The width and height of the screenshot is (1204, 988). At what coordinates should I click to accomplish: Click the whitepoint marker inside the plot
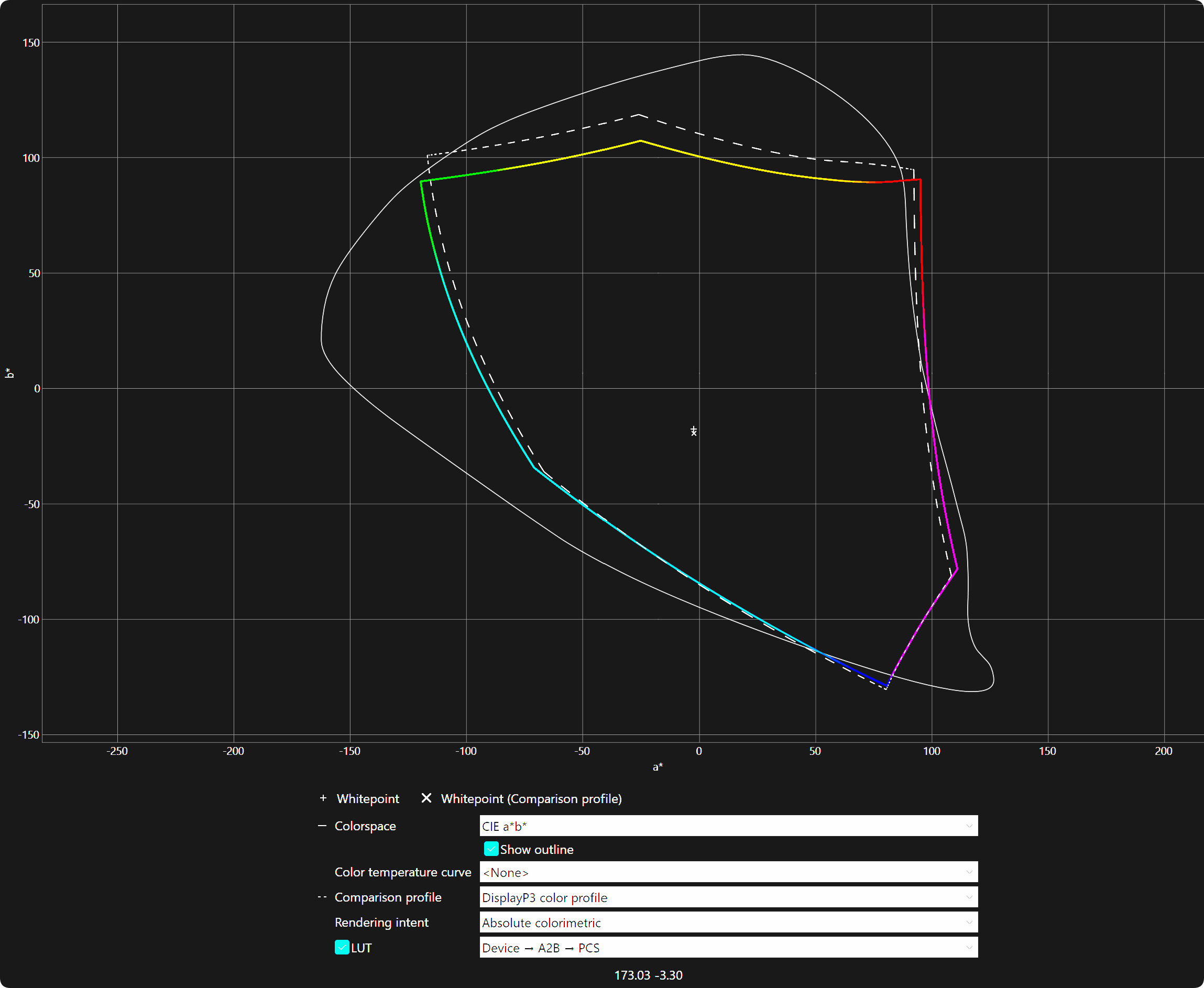tap(693, 431)
